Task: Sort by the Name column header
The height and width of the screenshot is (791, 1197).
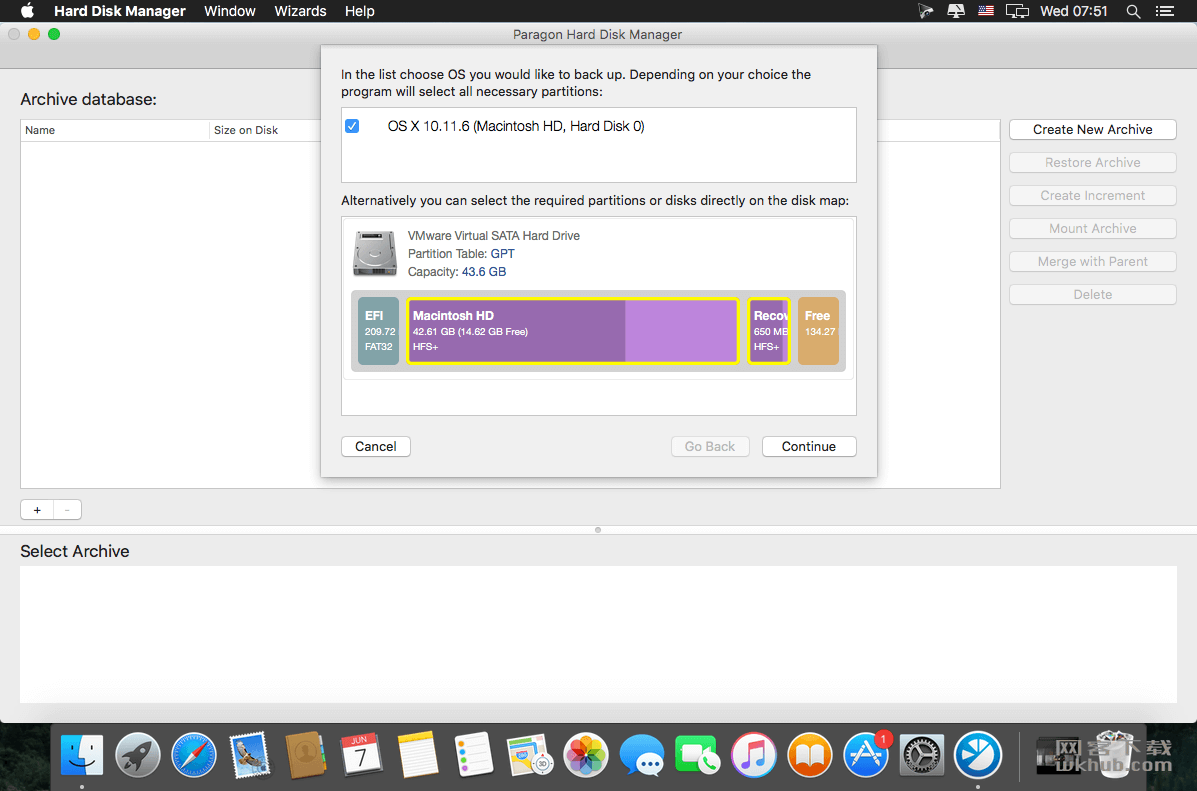Action: (x=115, y=130)
